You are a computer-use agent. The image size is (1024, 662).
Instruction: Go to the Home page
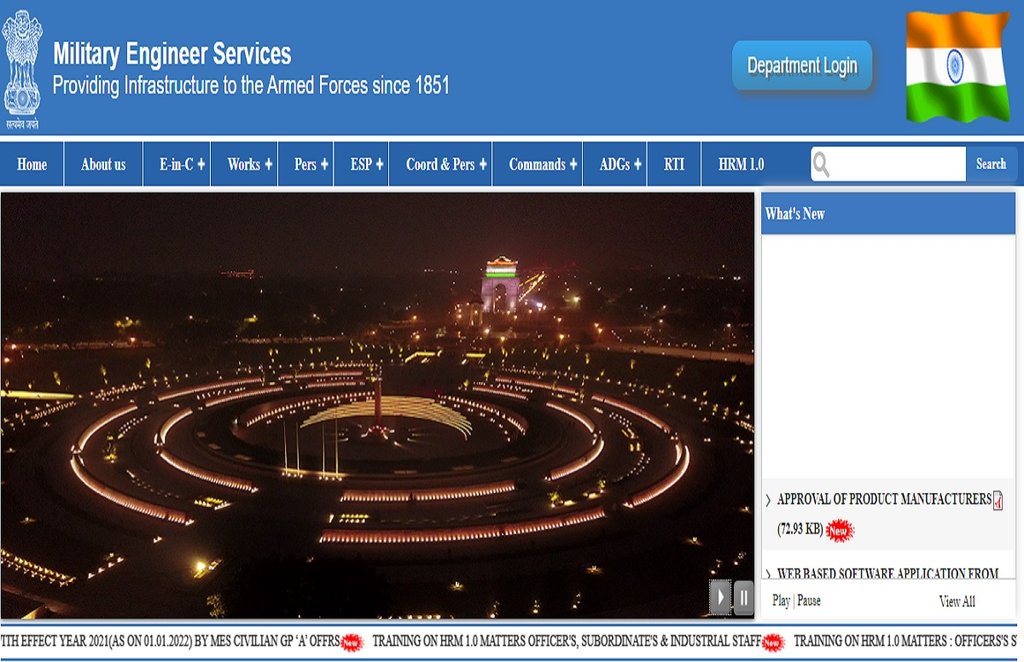(32, 165)
